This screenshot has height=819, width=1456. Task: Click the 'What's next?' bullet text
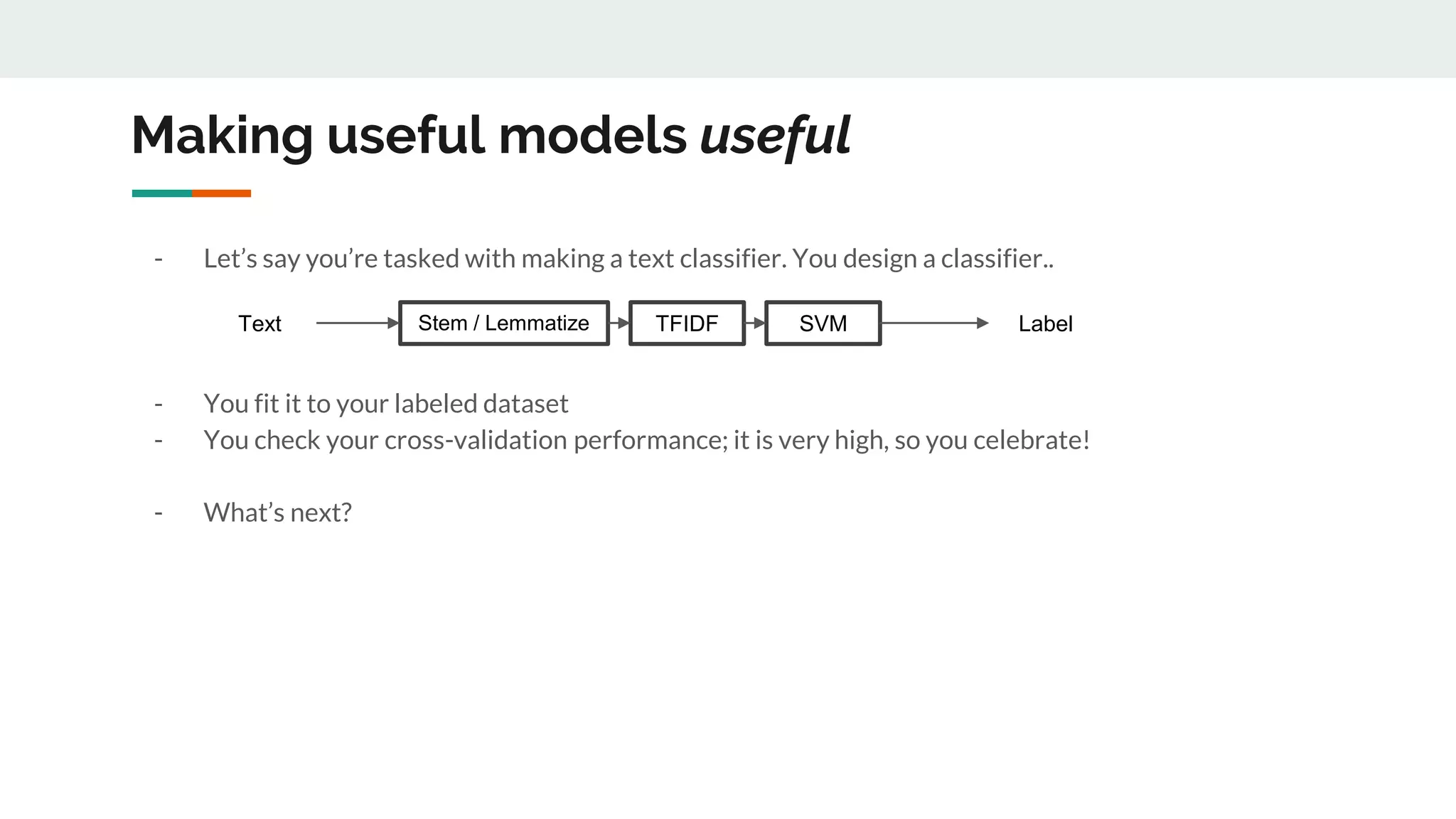point(277,513)
